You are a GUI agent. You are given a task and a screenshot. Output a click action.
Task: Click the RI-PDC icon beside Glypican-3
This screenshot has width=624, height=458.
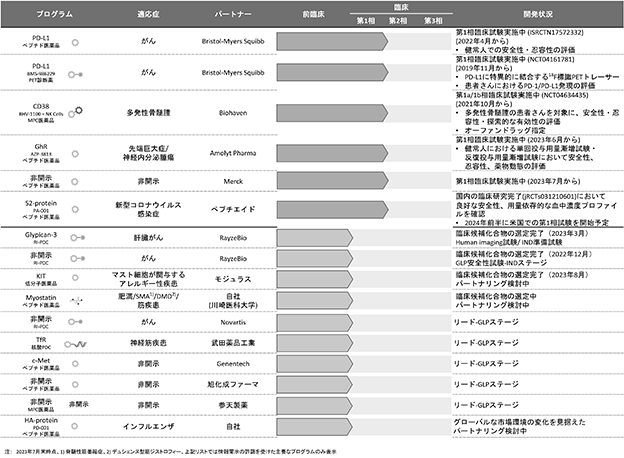(78, 238)
